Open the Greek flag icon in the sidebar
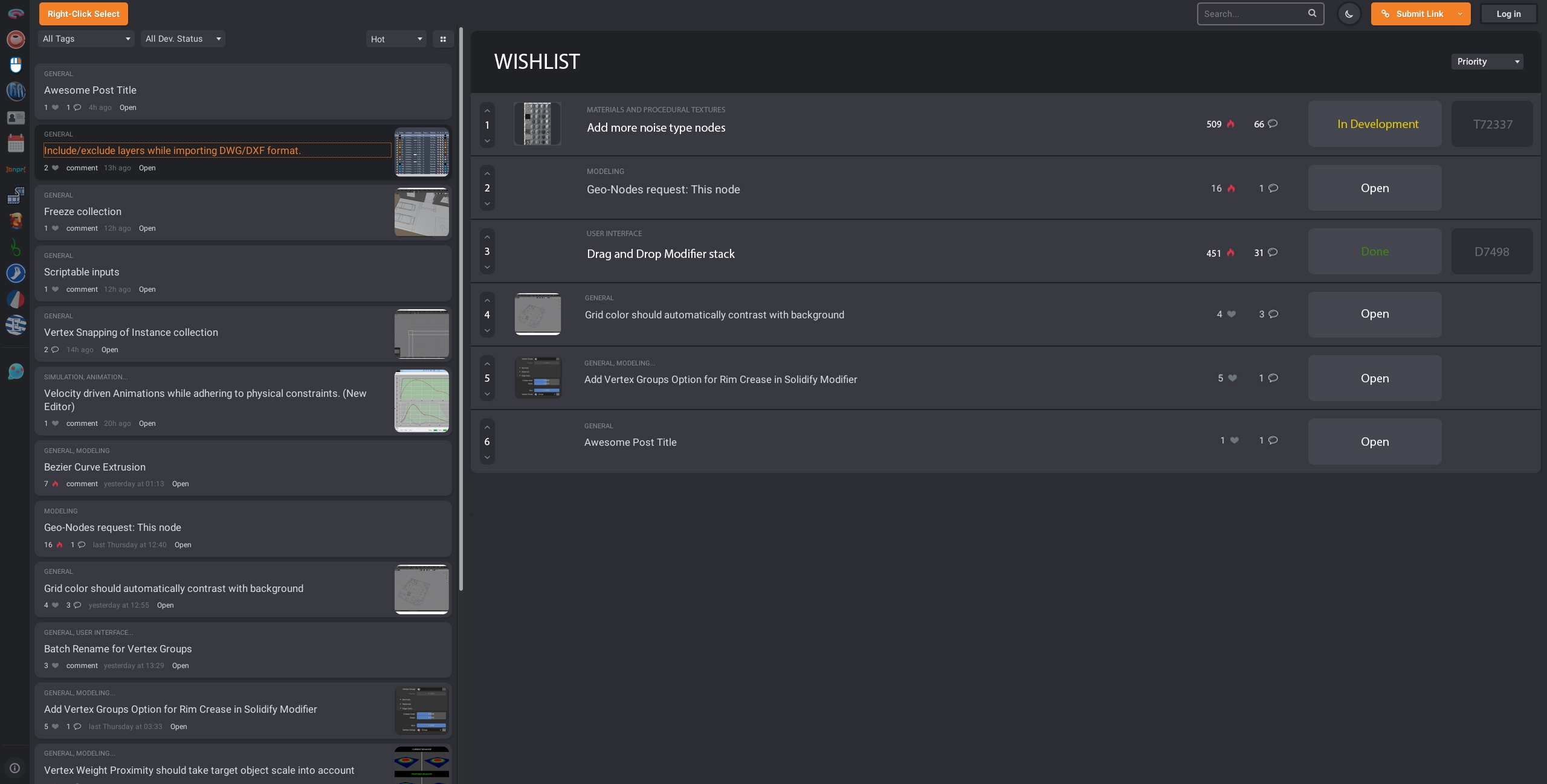 (x=16, y=325)
